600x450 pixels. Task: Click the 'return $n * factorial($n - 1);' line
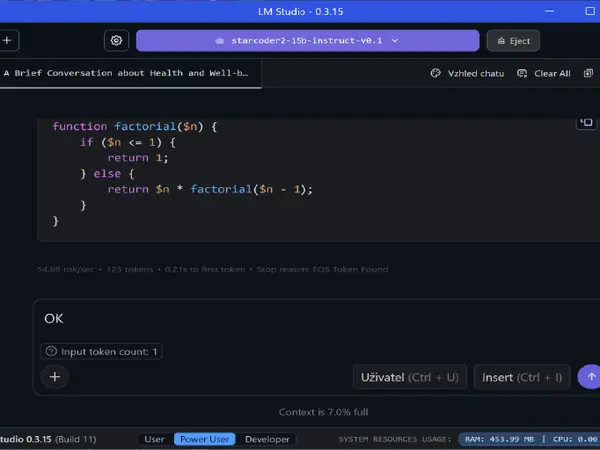(x=210, y=189)
